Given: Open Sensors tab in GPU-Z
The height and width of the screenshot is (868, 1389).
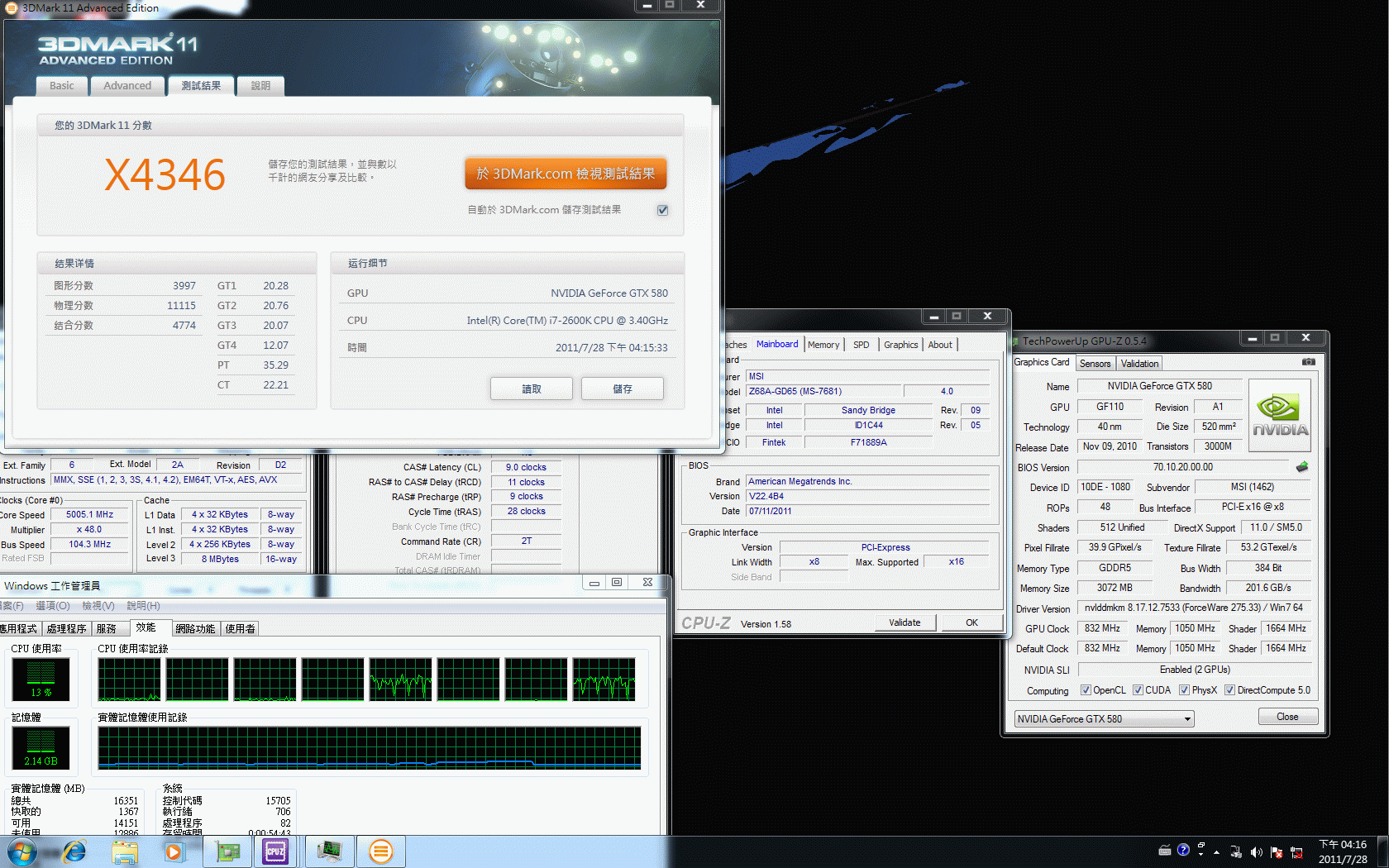Looking at the screenshot, I should click(1095, 364).
